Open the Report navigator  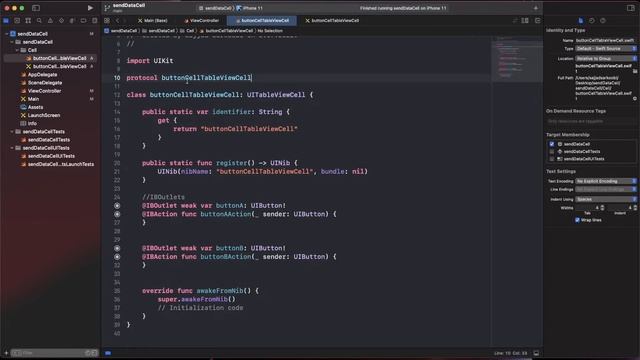tap(94, 20)
